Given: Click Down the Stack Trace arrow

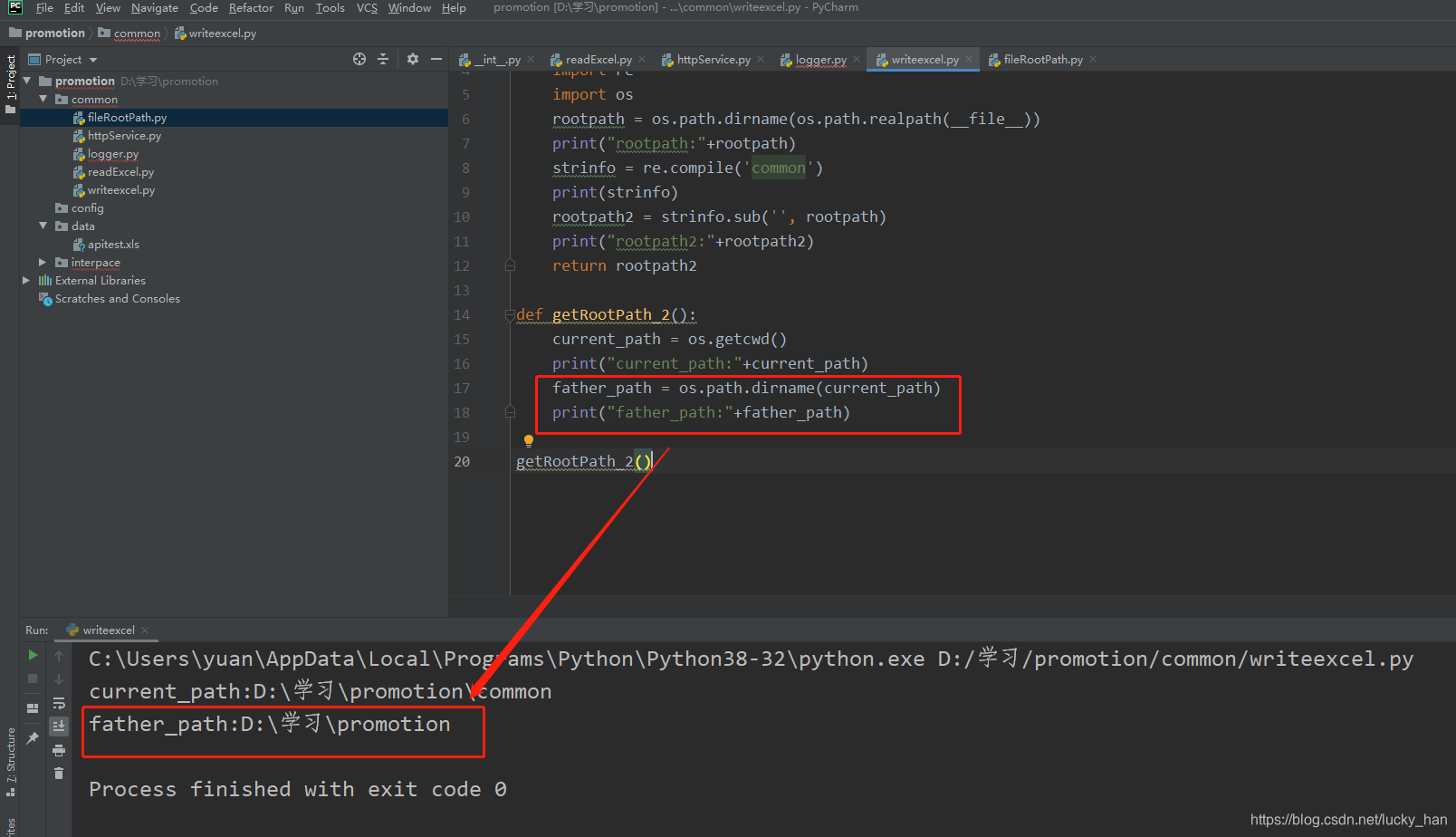Looking at the screenshot, I should click(59, 678).
